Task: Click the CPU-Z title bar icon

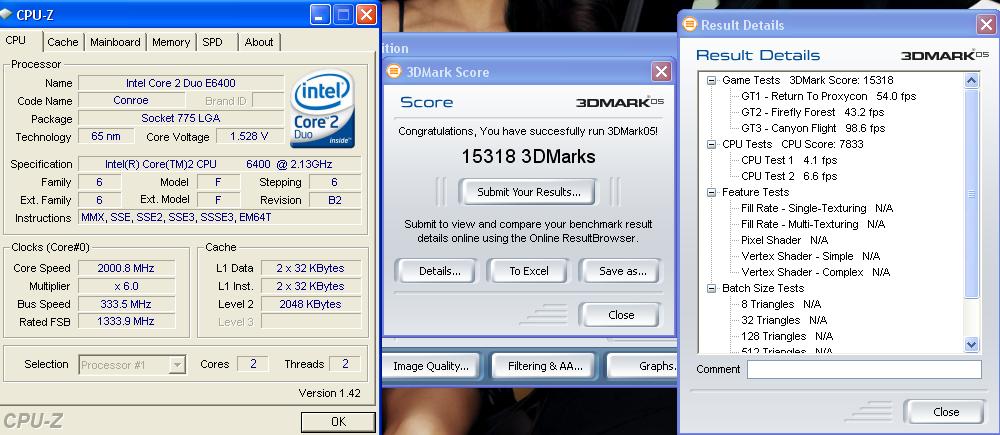Action: [6, 14]
